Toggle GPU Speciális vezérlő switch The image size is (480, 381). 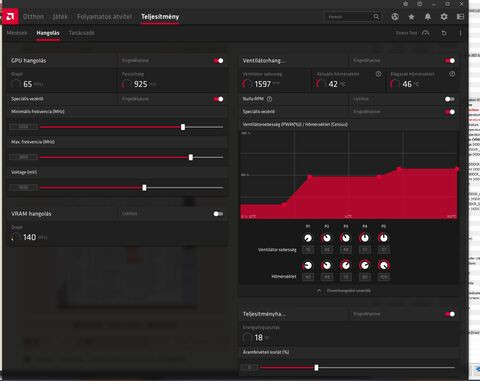tap(218, 99)
